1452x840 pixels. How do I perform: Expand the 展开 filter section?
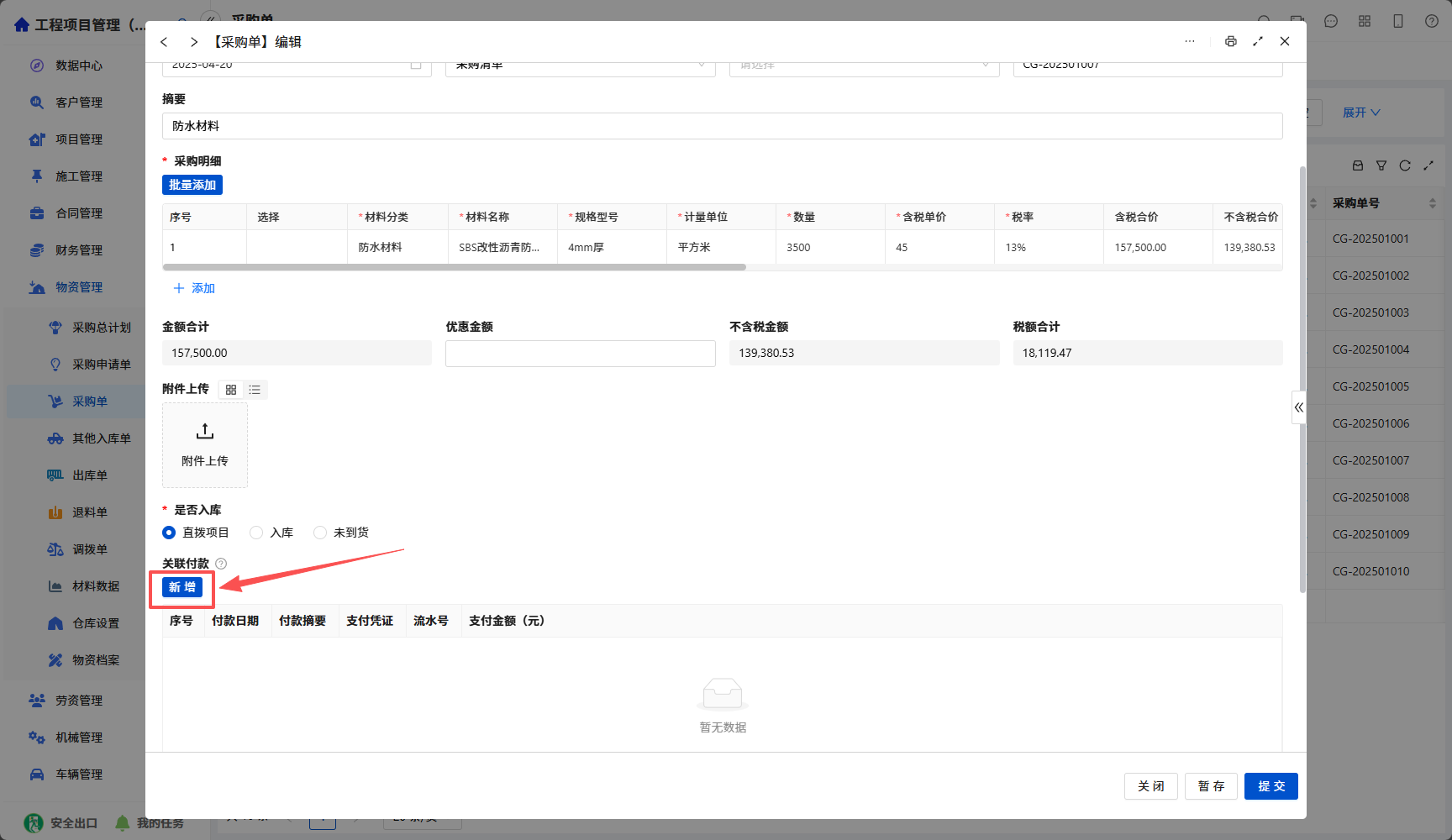pyautogui.click(x=1361, y=113)
